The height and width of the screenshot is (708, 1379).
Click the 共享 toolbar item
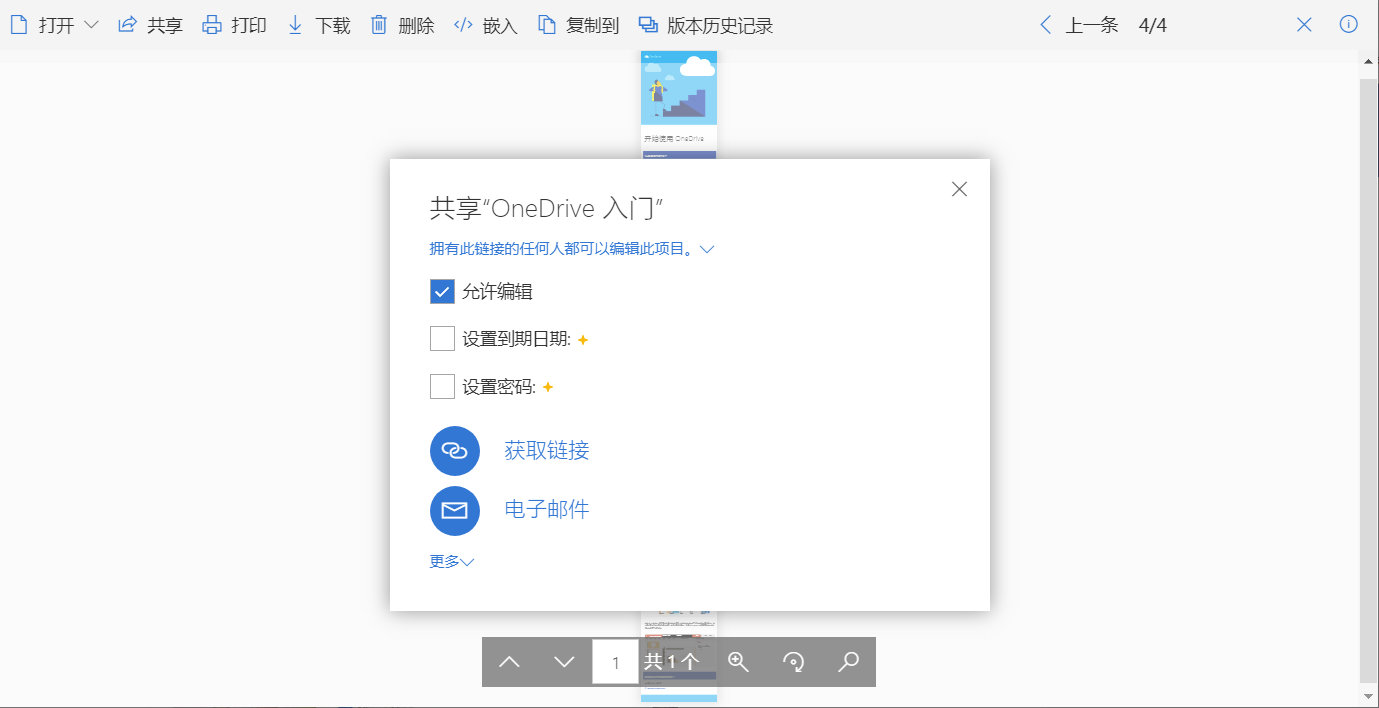(x=150, y=24)
